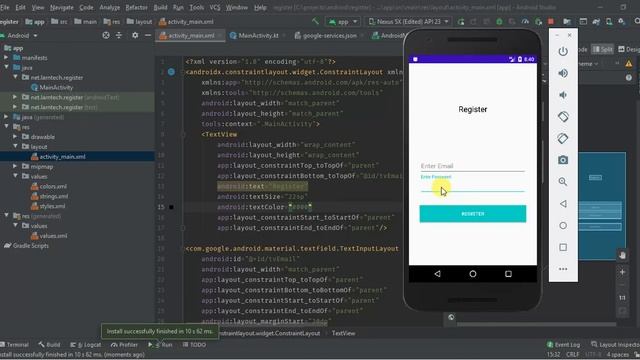Viewport: 640px width, 360px height.
Task: Expand the drawable folder
Action: coord(15,136)
